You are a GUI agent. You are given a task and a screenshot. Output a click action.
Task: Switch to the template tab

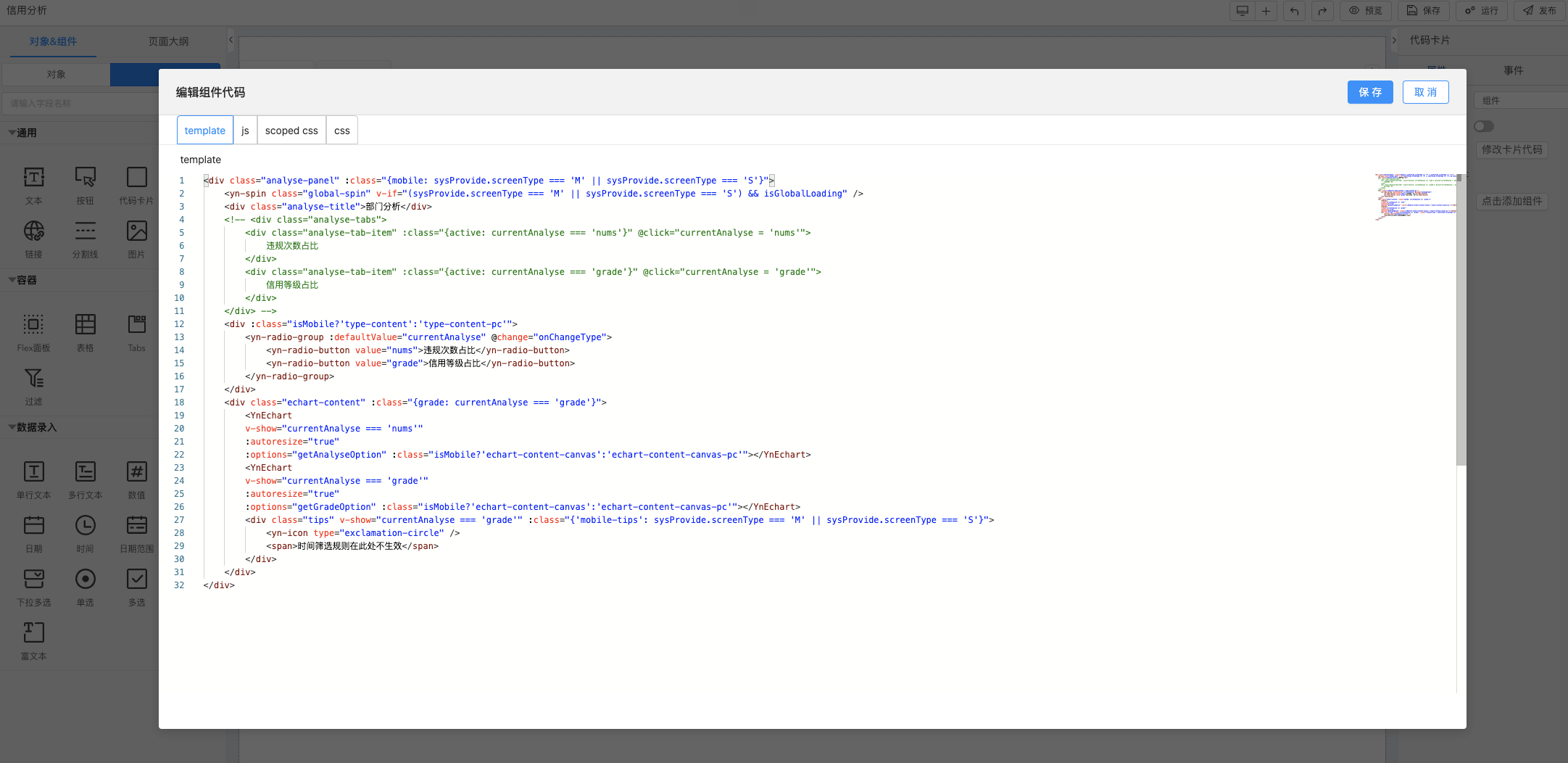tap(205, 131)
